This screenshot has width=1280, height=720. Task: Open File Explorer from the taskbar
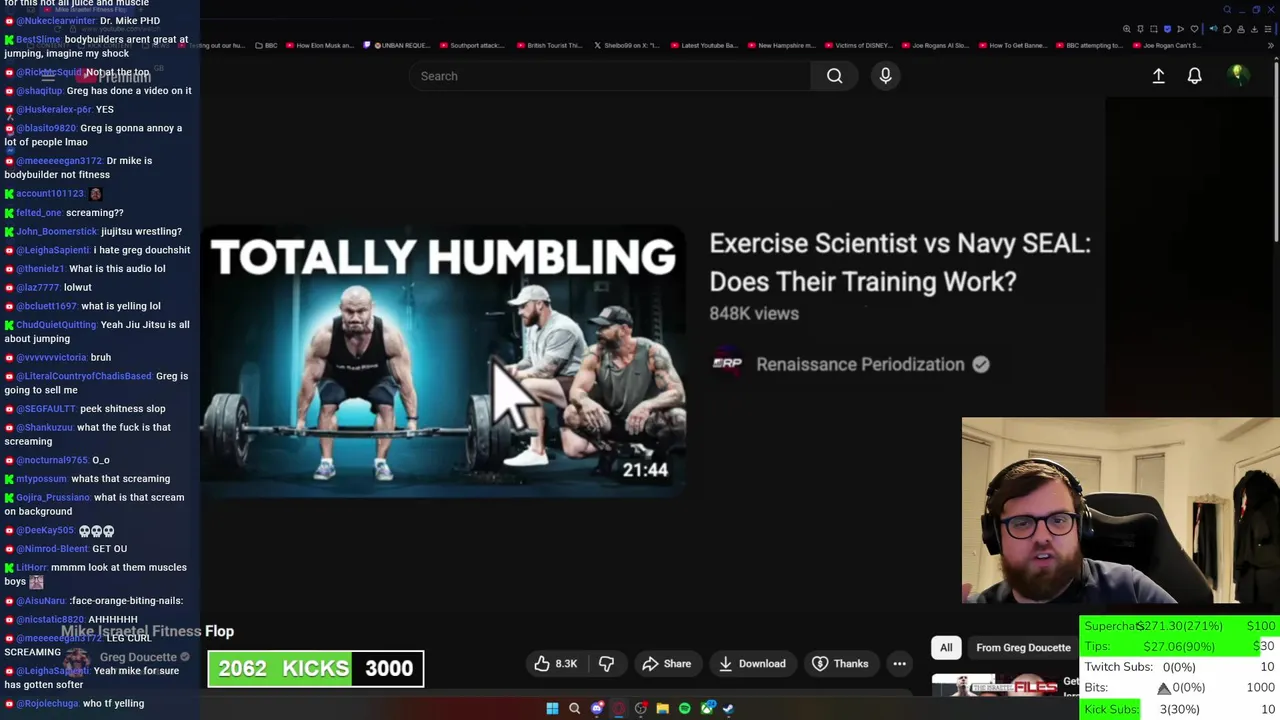662,708
